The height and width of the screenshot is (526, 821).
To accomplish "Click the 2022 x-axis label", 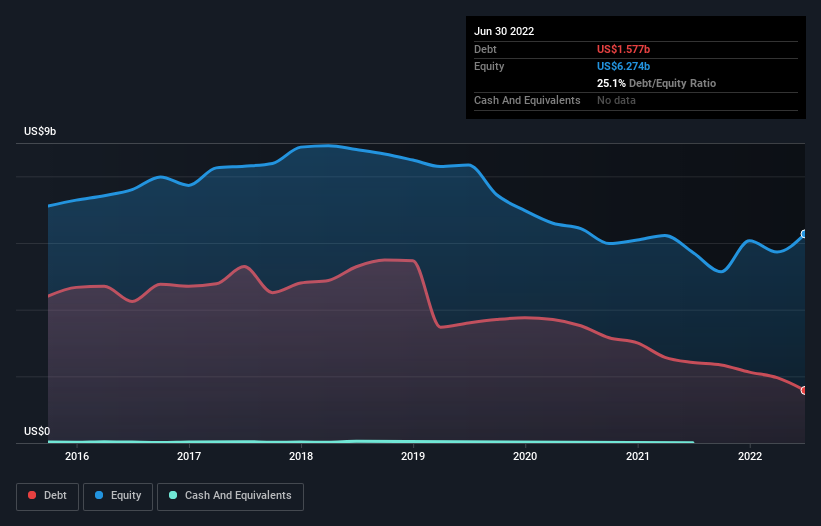I will [750, 456].
